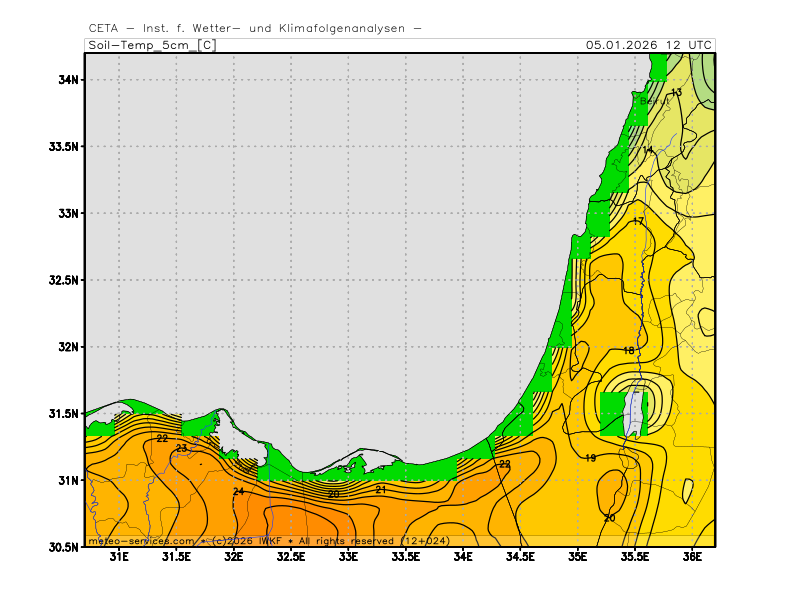
Task: Click the contour label 17
Action: click(638, 221)
